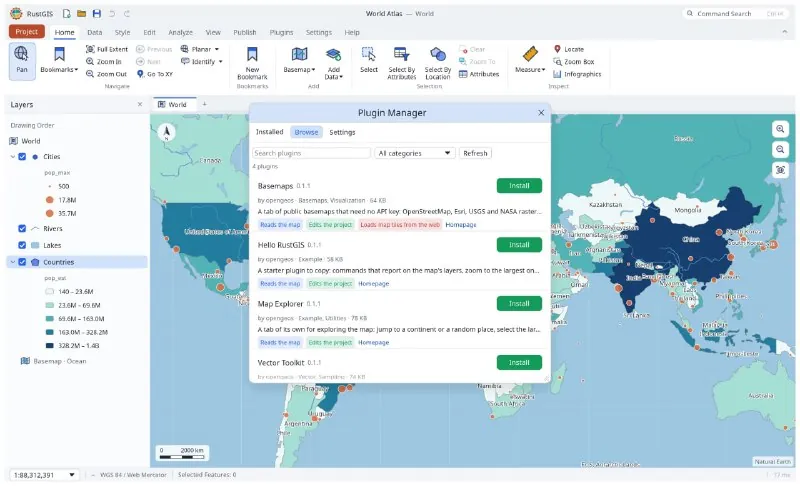
Task: Collapse the Countries layer legend
Action: pyautogui.click(x=13, y=262)
